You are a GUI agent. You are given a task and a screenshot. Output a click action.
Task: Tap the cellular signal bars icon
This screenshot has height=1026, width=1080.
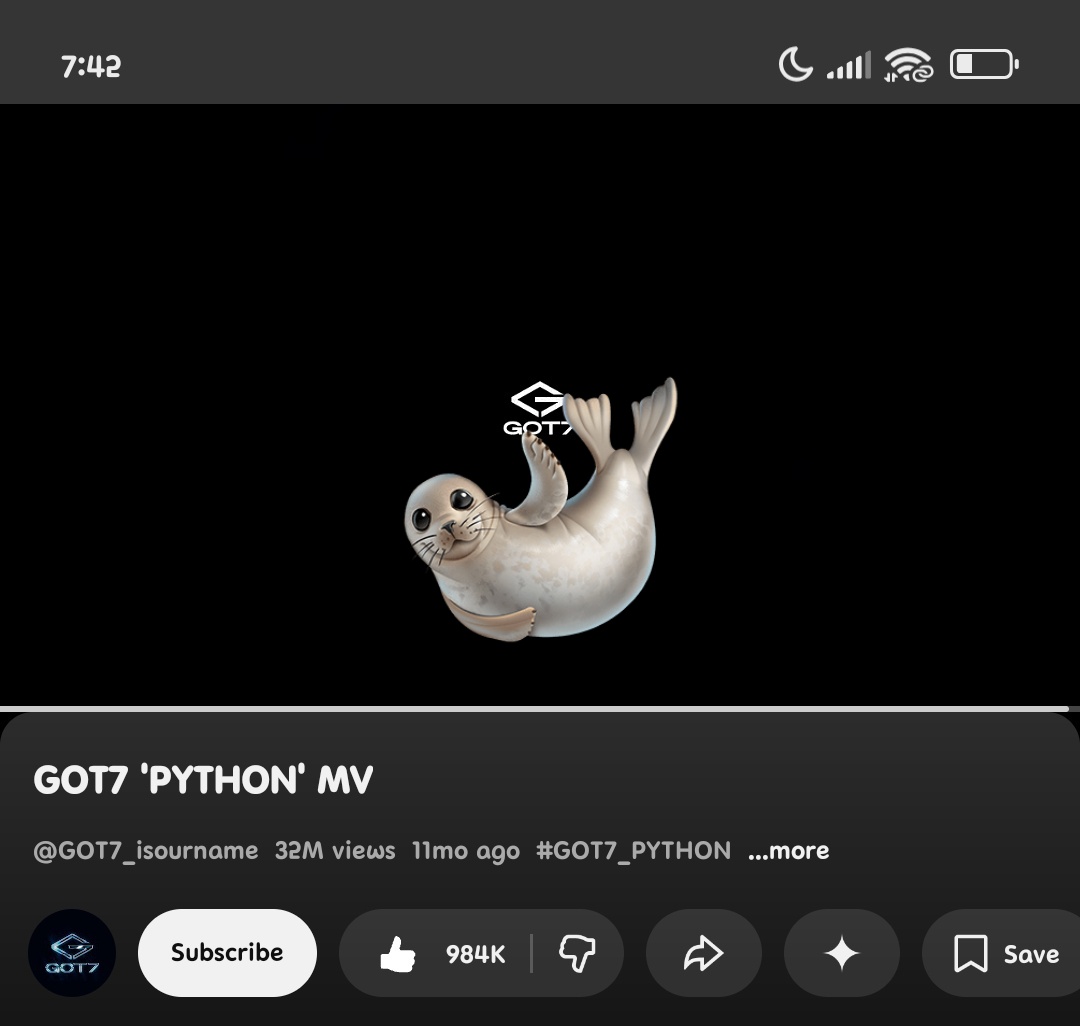[849, 65]
